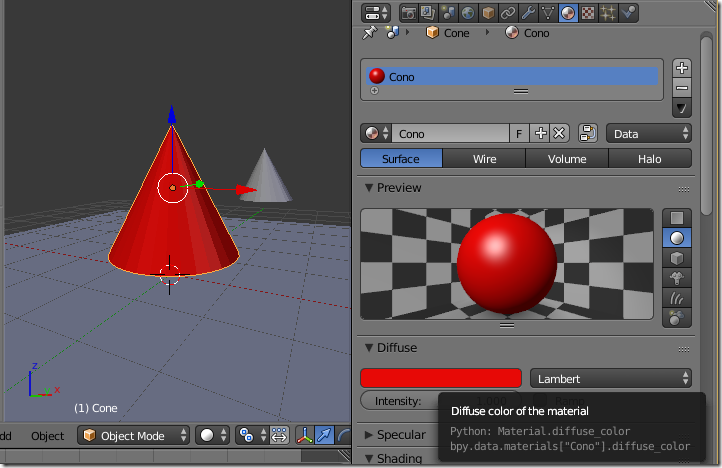The width and height of the screenshot is (722, 468).
Task: Open the Object Mode selector
Action: [133, 435]
